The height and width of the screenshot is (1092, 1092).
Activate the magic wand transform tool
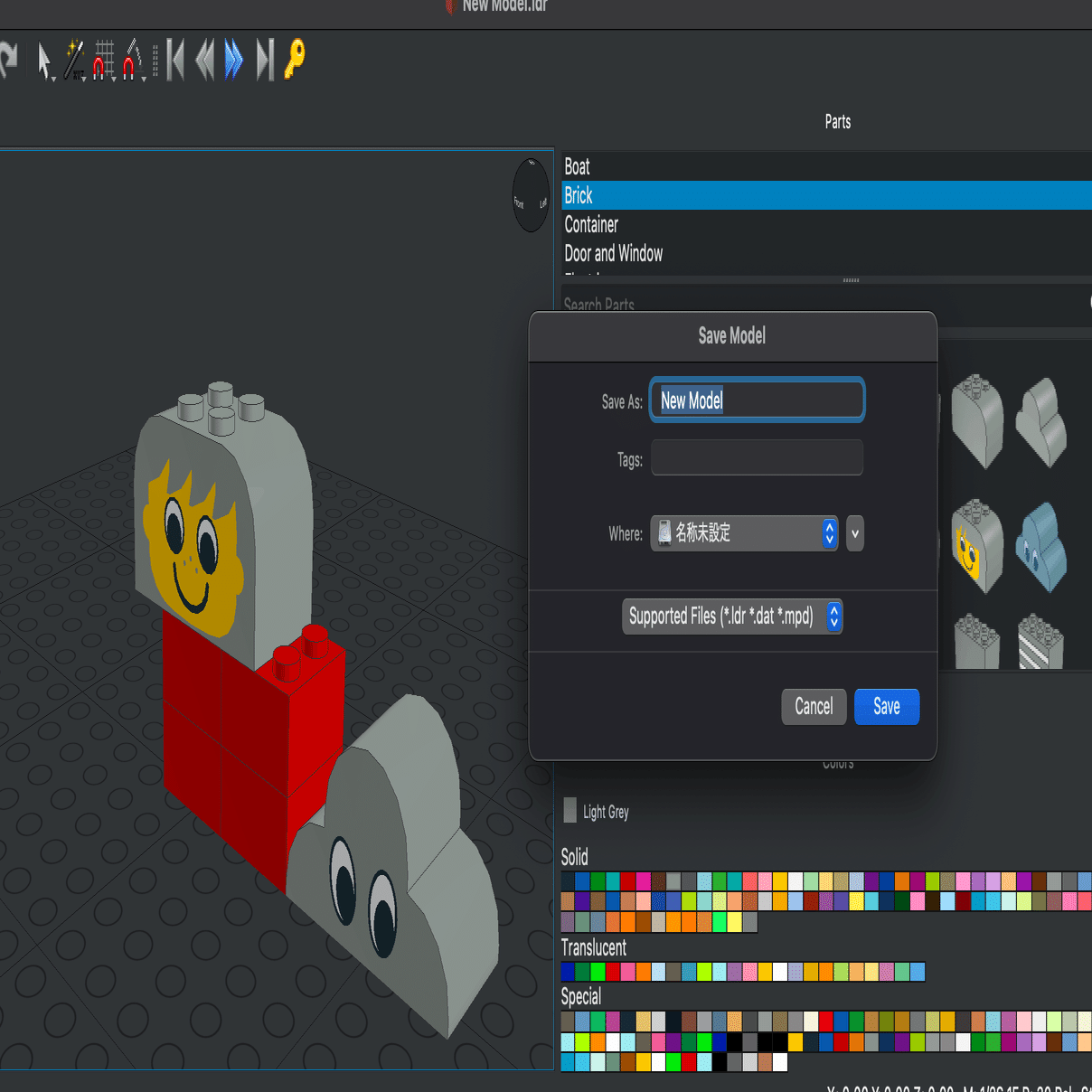pos(74,60)
